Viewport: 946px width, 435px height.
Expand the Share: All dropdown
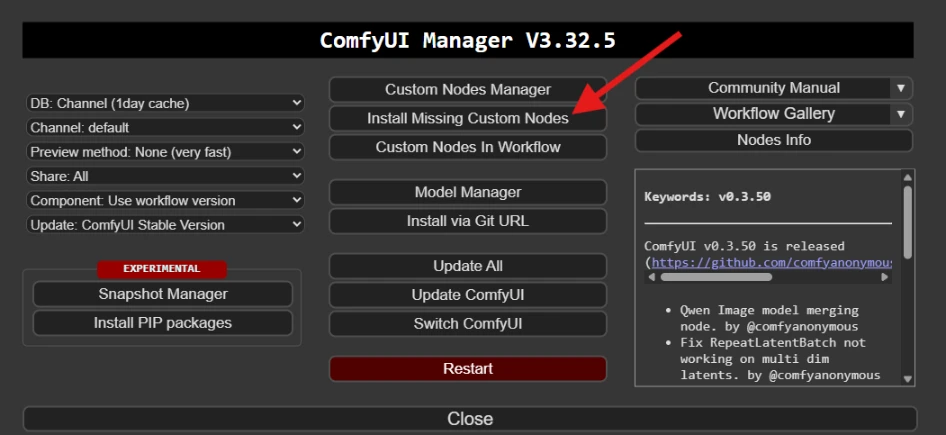(x=165, y=176)
